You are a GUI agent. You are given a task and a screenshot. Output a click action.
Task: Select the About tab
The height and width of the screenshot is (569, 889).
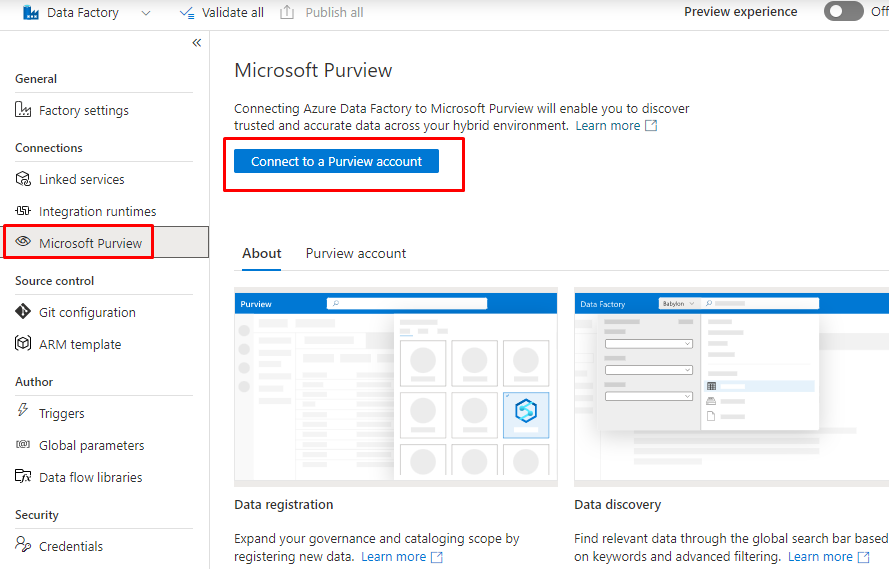(261, 254)
